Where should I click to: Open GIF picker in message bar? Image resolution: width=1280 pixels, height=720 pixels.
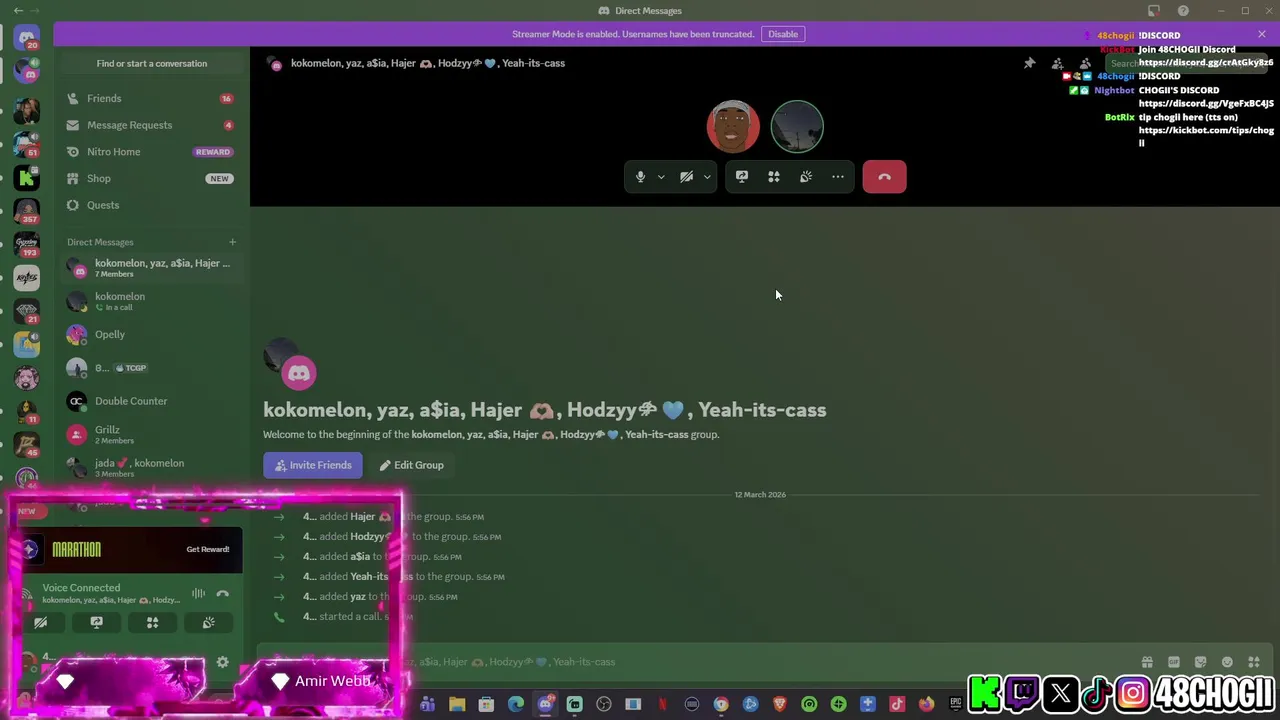(x=1174, y=662)
